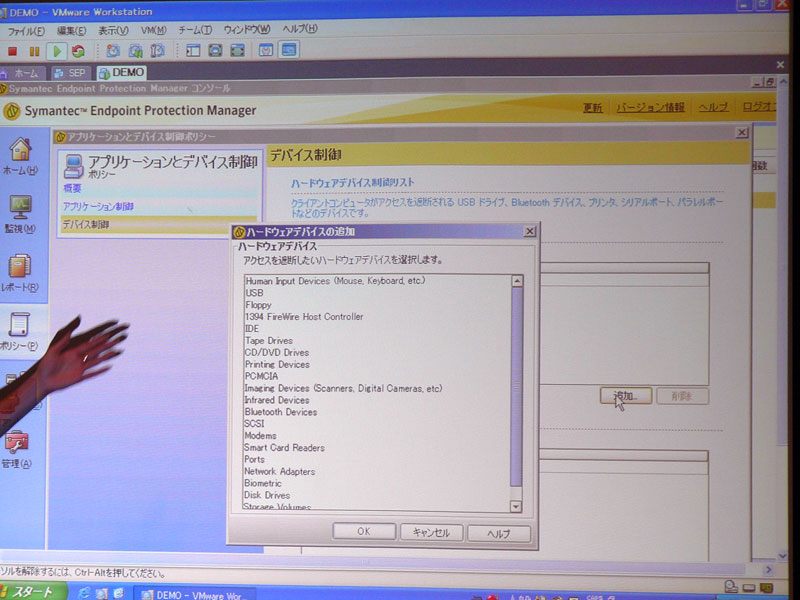Close the ハードウェアデバイスの追加 dialog
Screen dimensions: 800x600
click(x=530, y=231)
